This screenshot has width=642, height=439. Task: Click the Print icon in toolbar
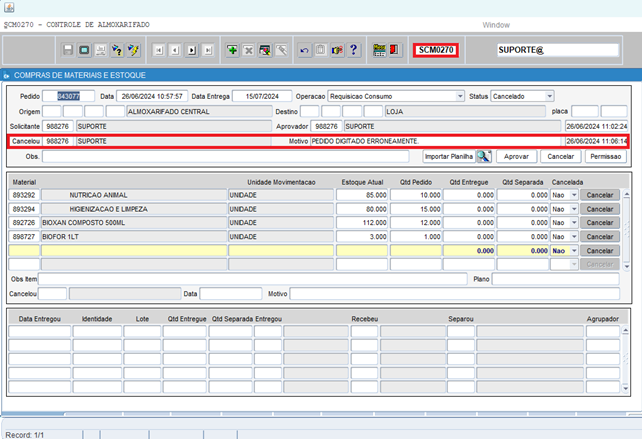[101, 50]
